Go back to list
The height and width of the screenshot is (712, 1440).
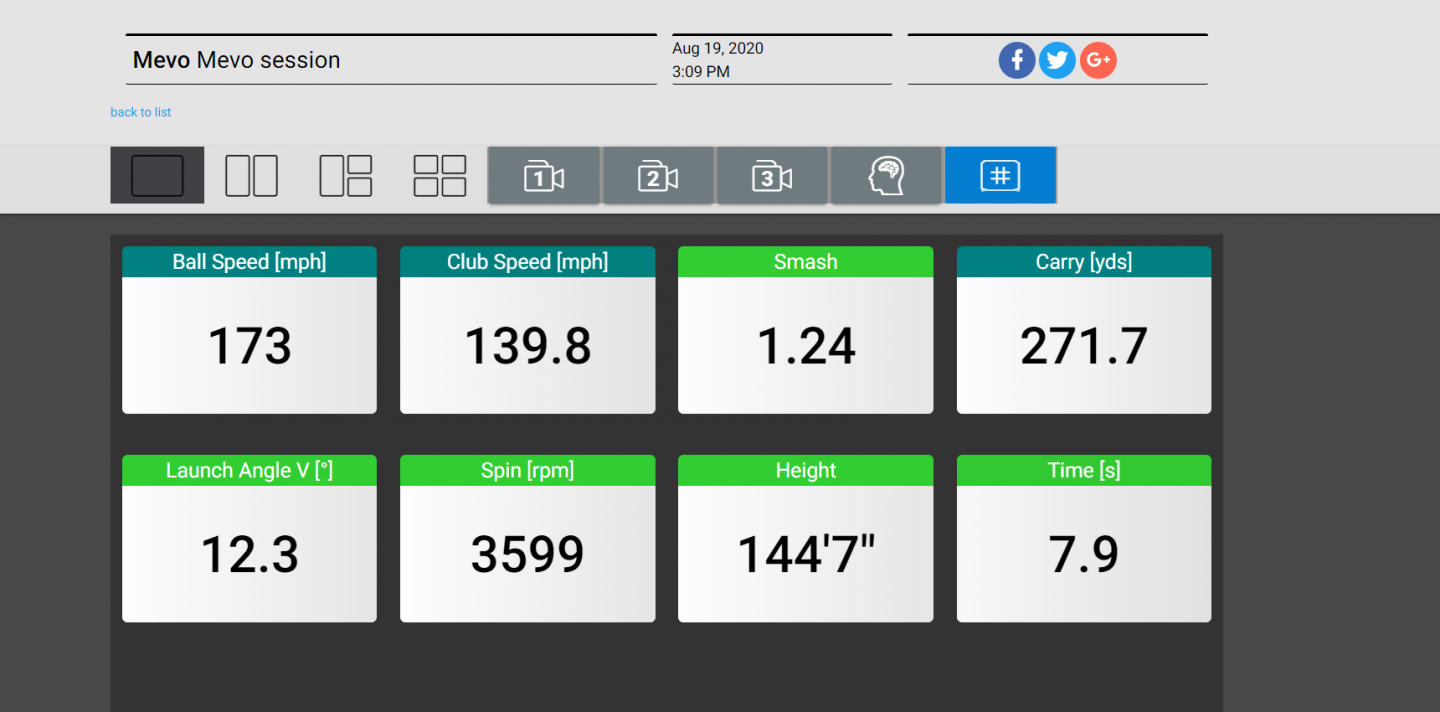(x=140, y=112)
